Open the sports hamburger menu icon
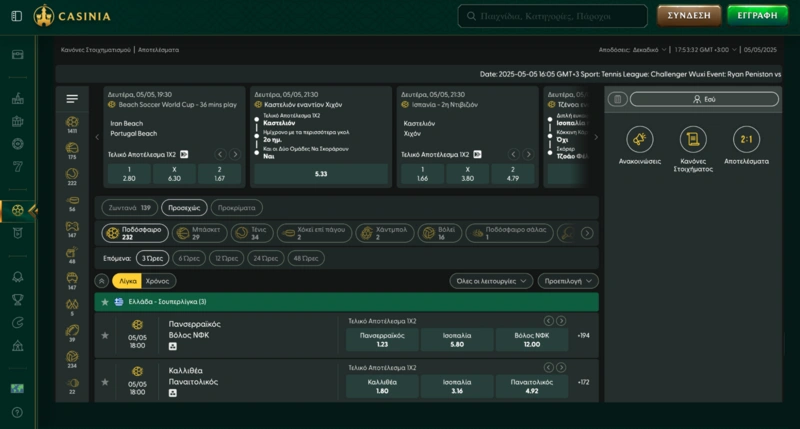The height and width of the screenshot is (429, 800). point(72,98)
